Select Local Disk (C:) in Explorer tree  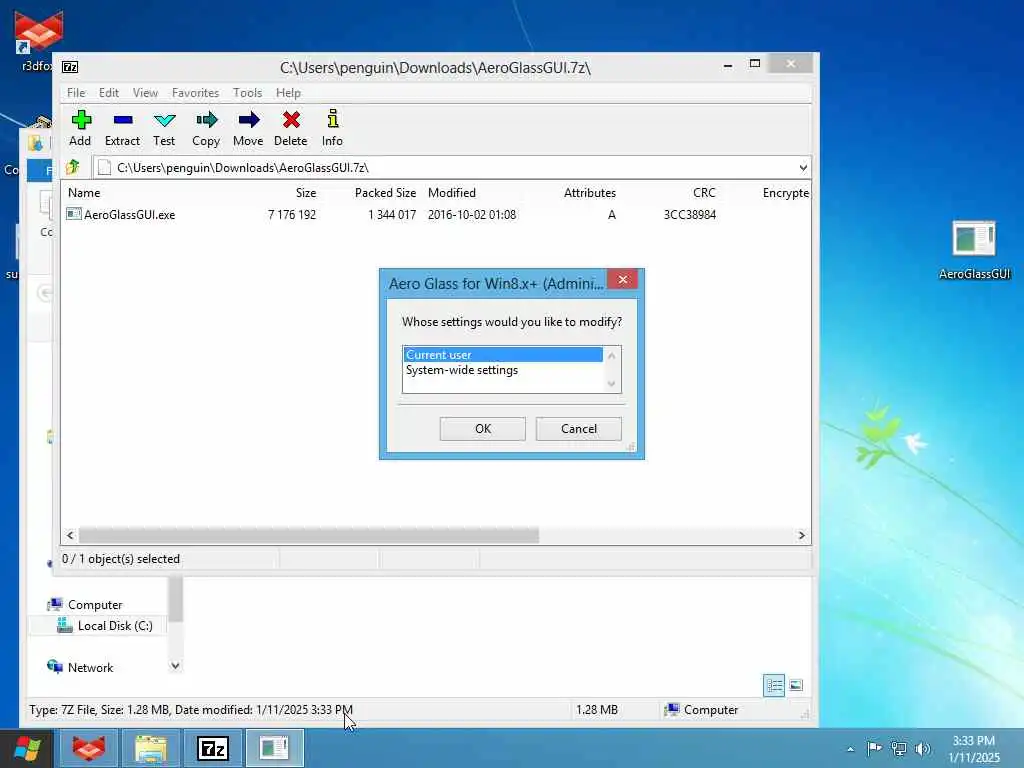[115, 626]
